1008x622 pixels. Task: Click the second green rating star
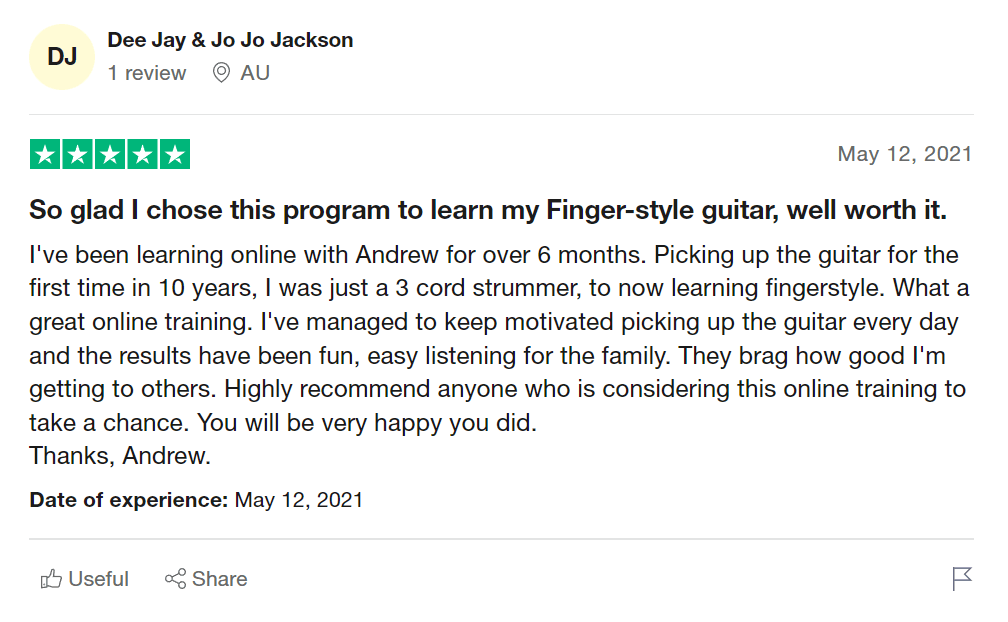tap(78, 155)
